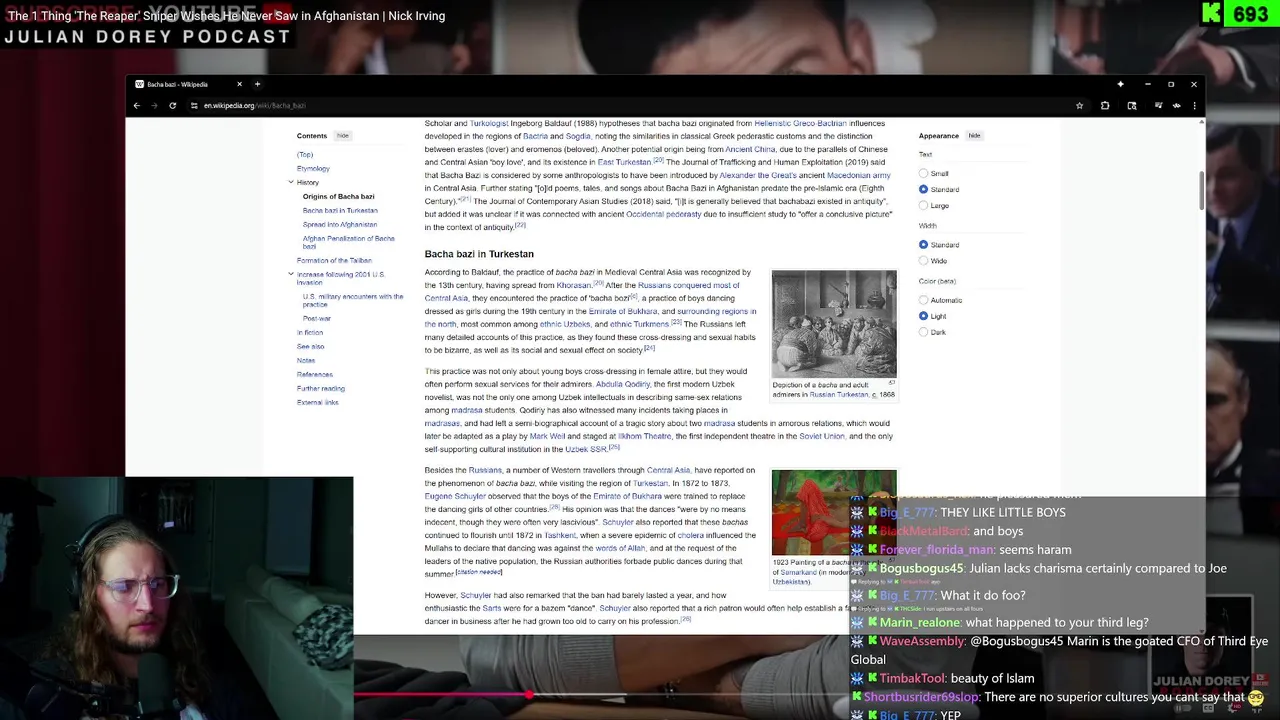
Task: Select Large text size option
Action: click(924, 205)
